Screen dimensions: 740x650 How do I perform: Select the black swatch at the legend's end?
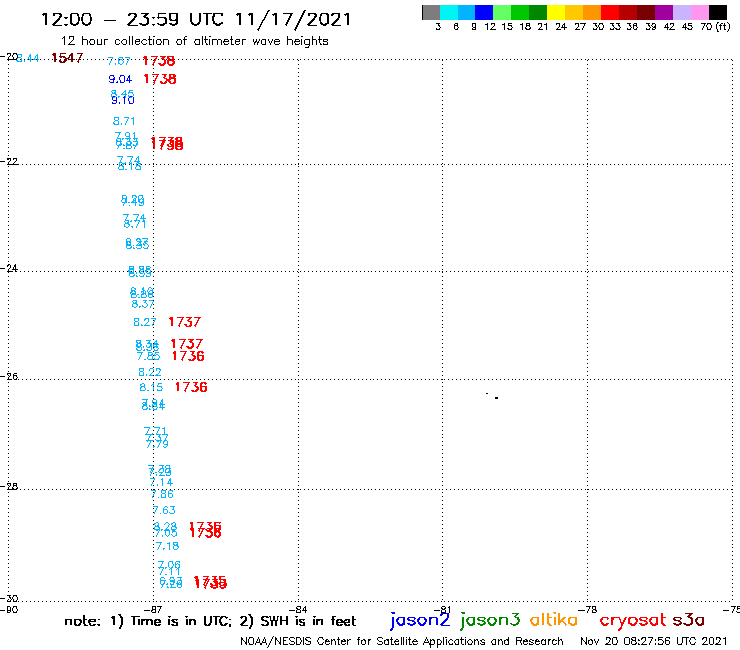[718, 12]
